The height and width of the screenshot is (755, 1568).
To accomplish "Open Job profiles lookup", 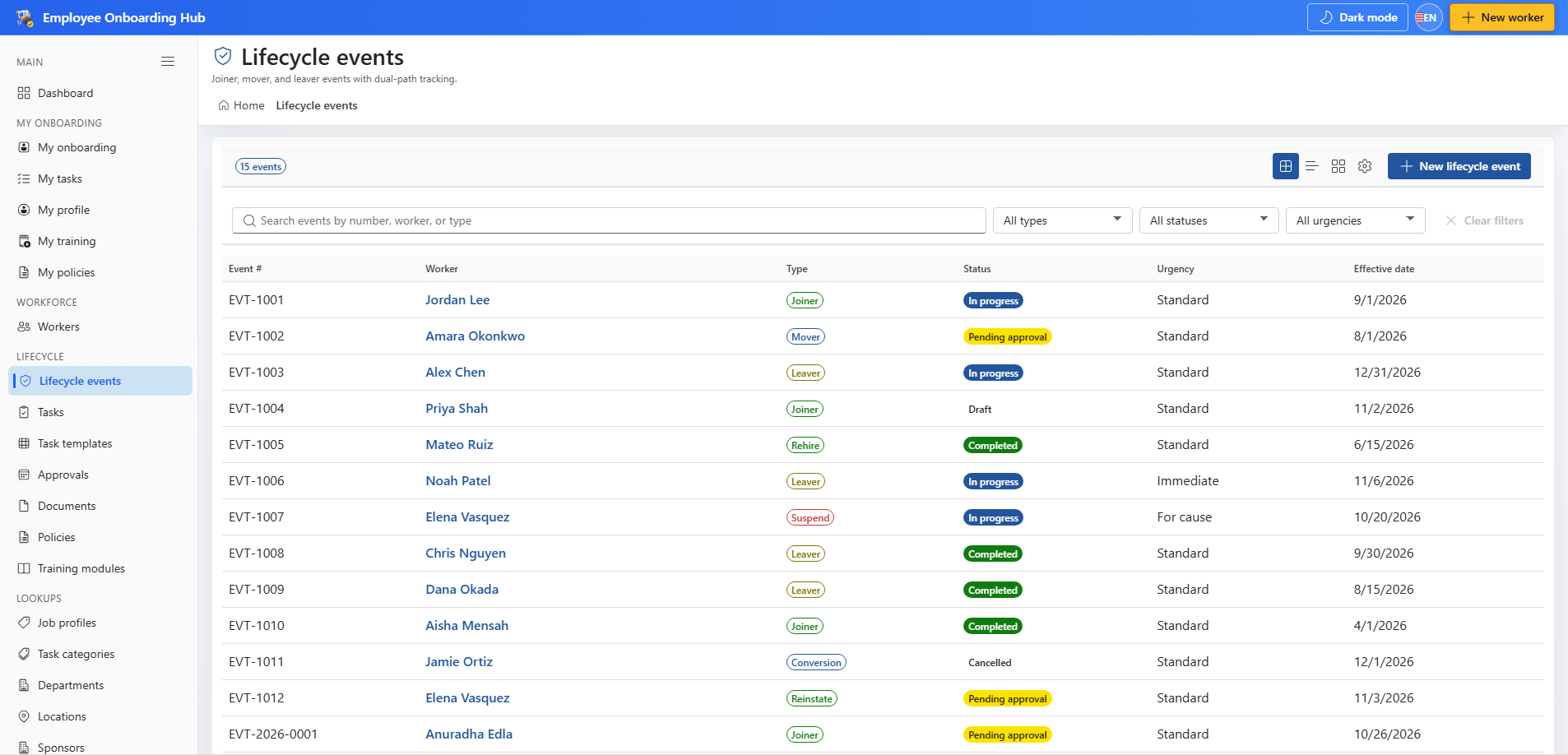I will (100, 623).
